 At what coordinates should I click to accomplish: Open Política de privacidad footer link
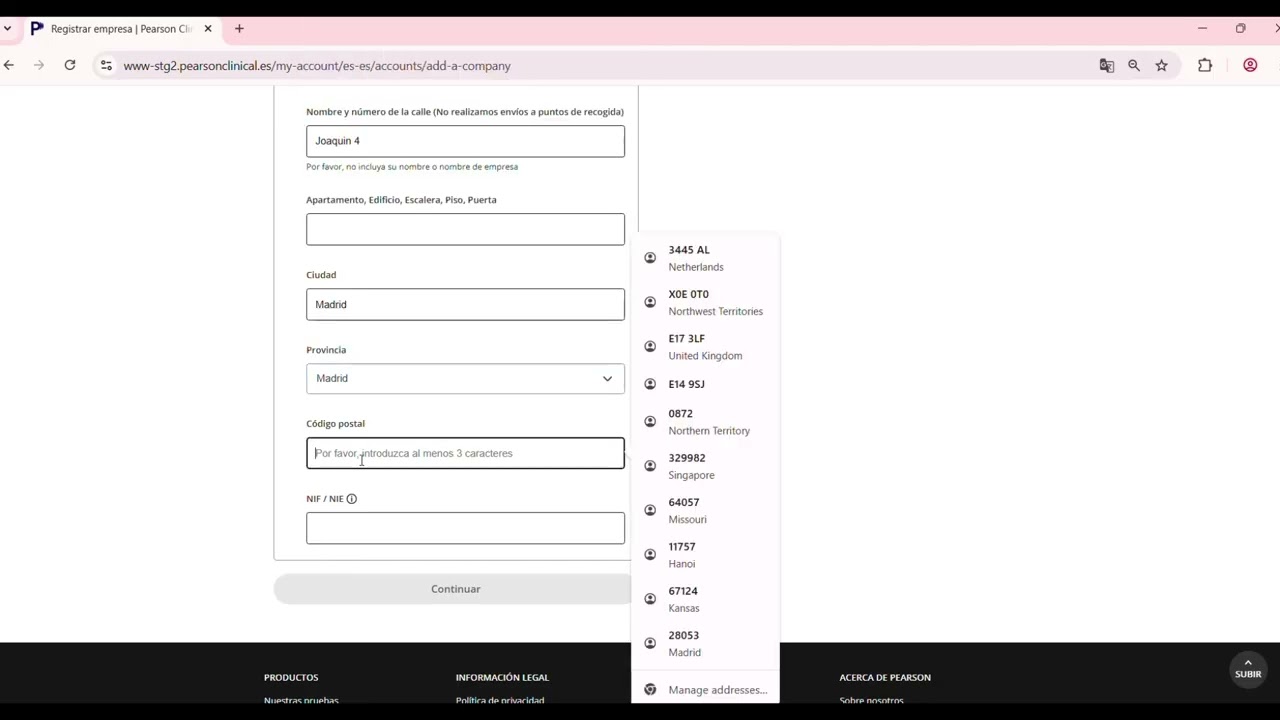coord(500,700)
